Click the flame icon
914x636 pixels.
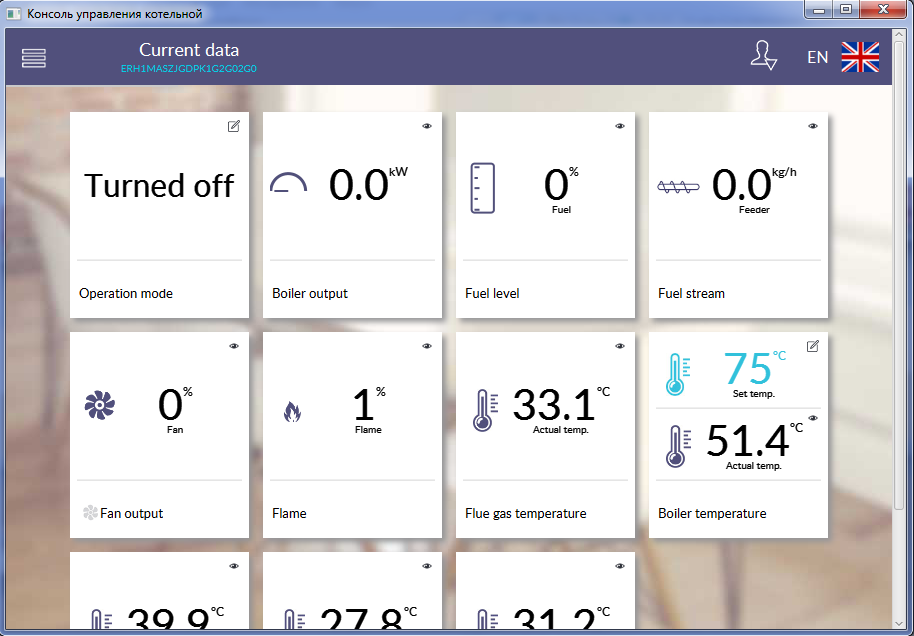point(292,413)
